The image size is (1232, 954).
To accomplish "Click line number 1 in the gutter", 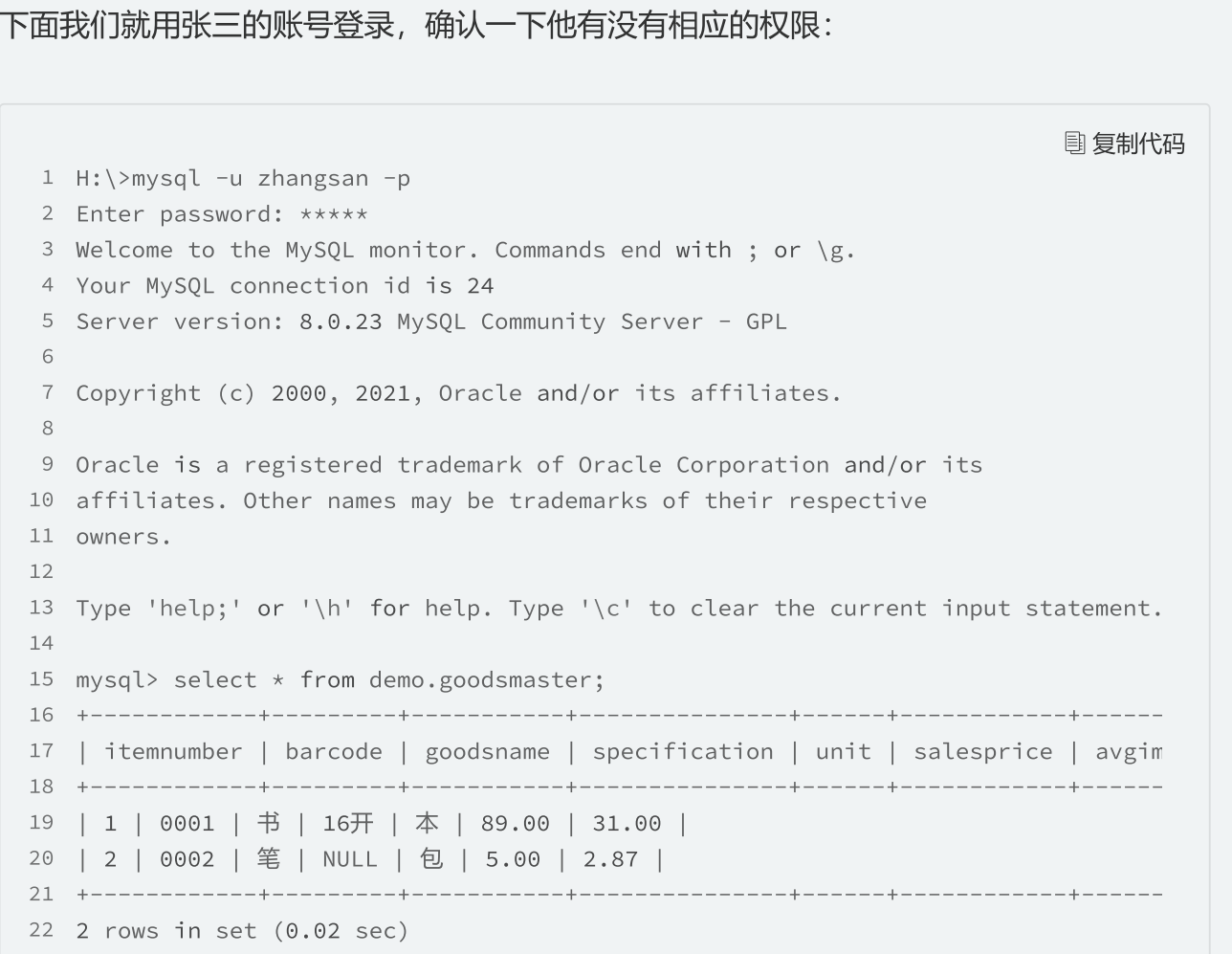I will click(x=48, y=178).
